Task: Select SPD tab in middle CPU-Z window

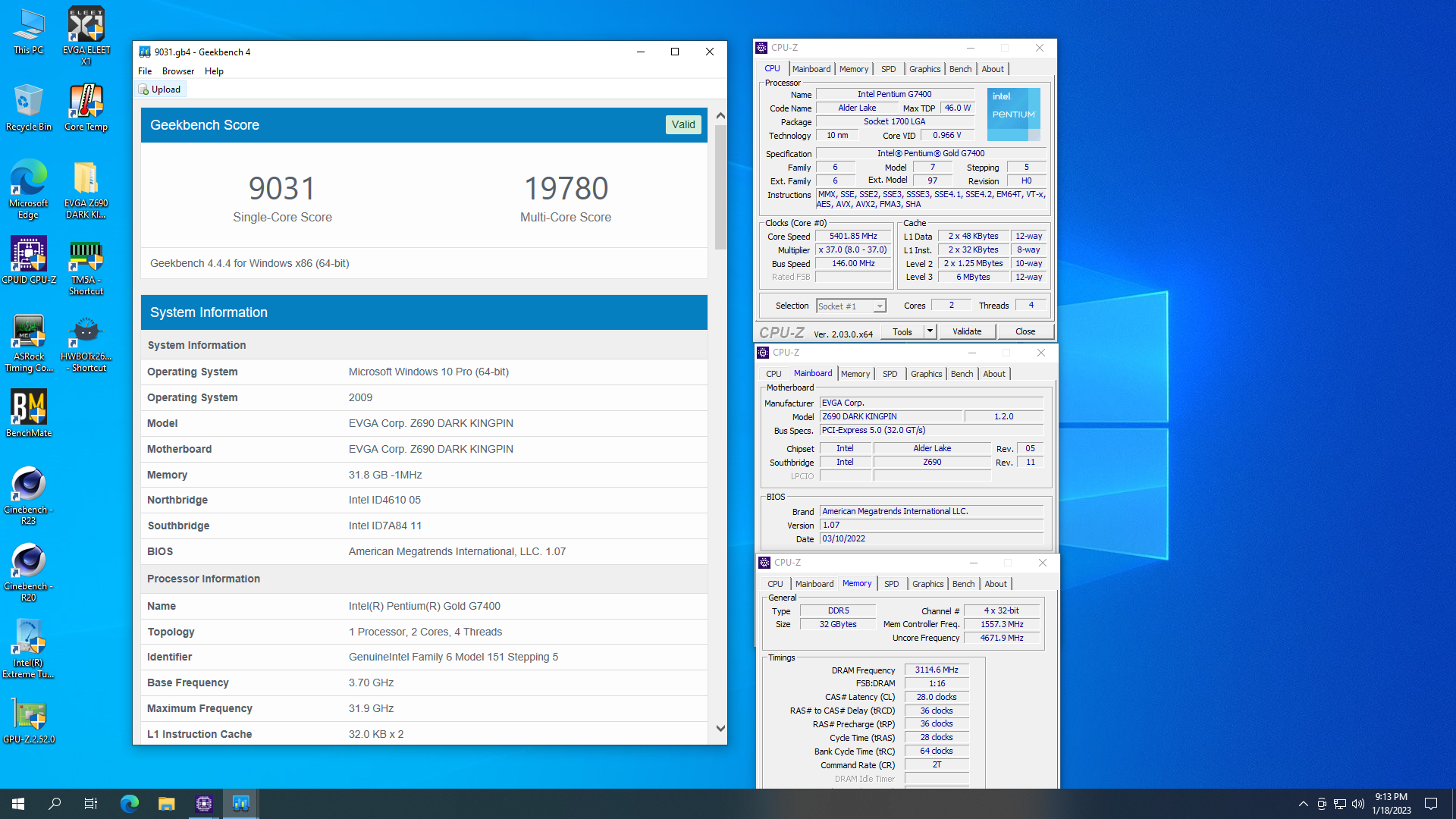Action: 890,374
